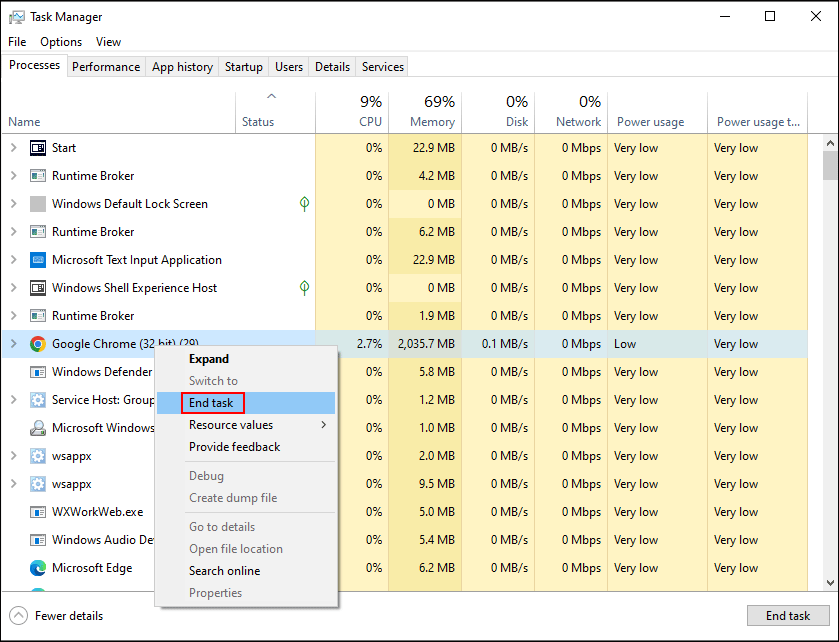This screenshot has height=642, width=839.
Task: Open the Resource values submenu arrow
Action: (324, 425)
